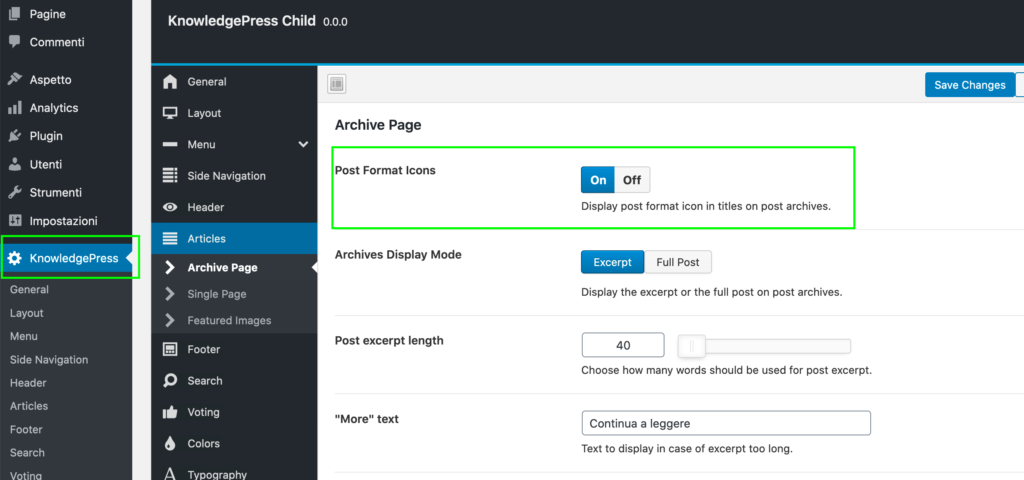Screen dimensions: 1024x480
Task: Click the Post excerpt length slider handle
Action: pyautogui.click(x=692, y=346)
